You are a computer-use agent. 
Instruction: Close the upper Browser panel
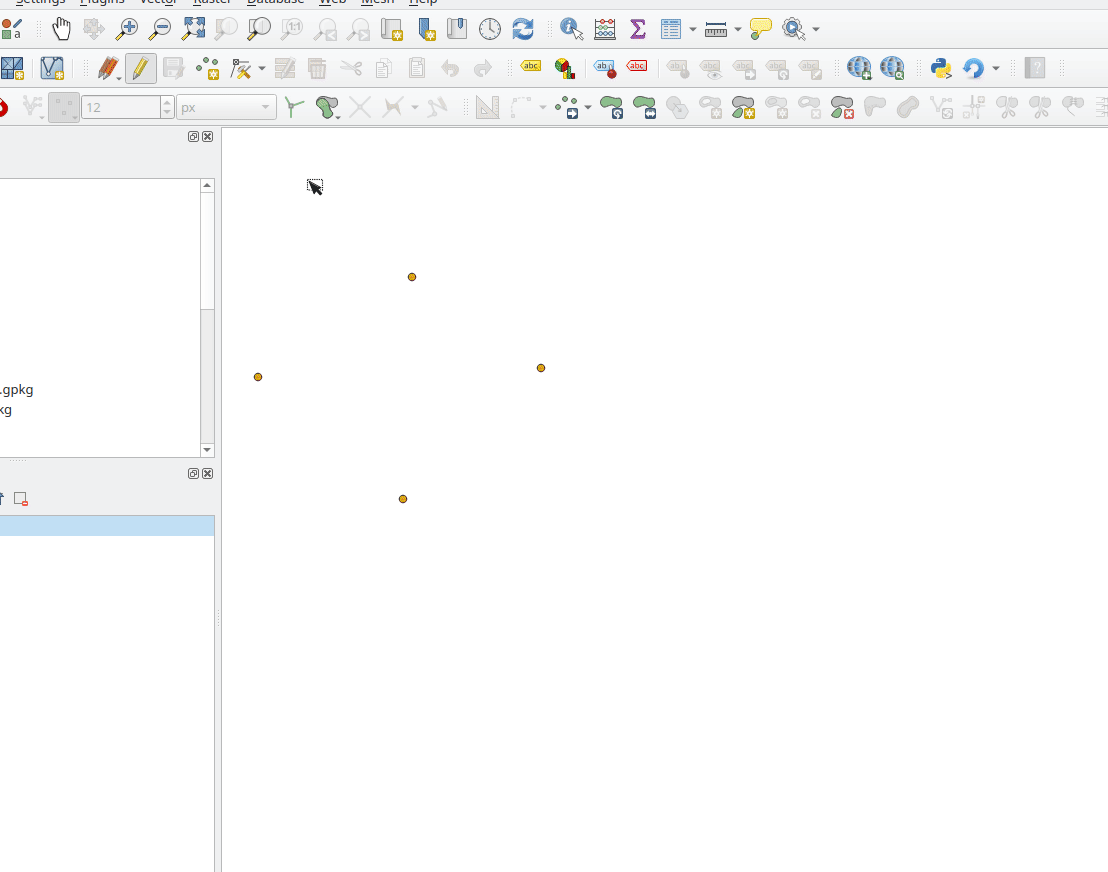click(208, 137)
